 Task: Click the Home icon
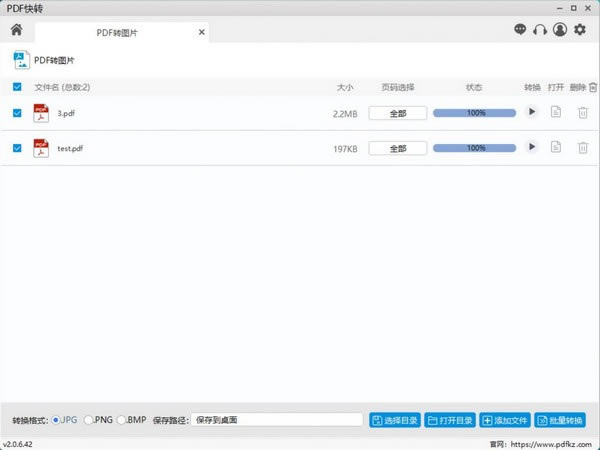pos(16,30)
